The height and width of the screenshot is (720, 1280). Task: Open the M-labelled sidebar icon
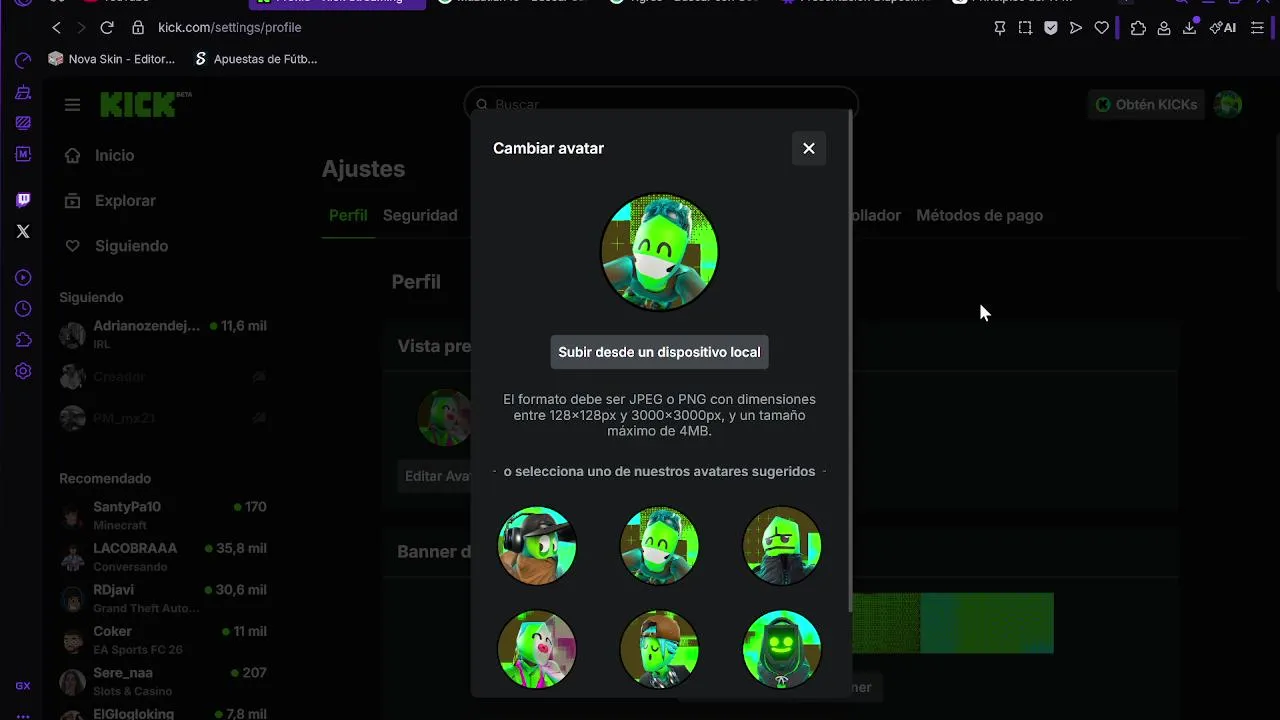coord(23,154)
